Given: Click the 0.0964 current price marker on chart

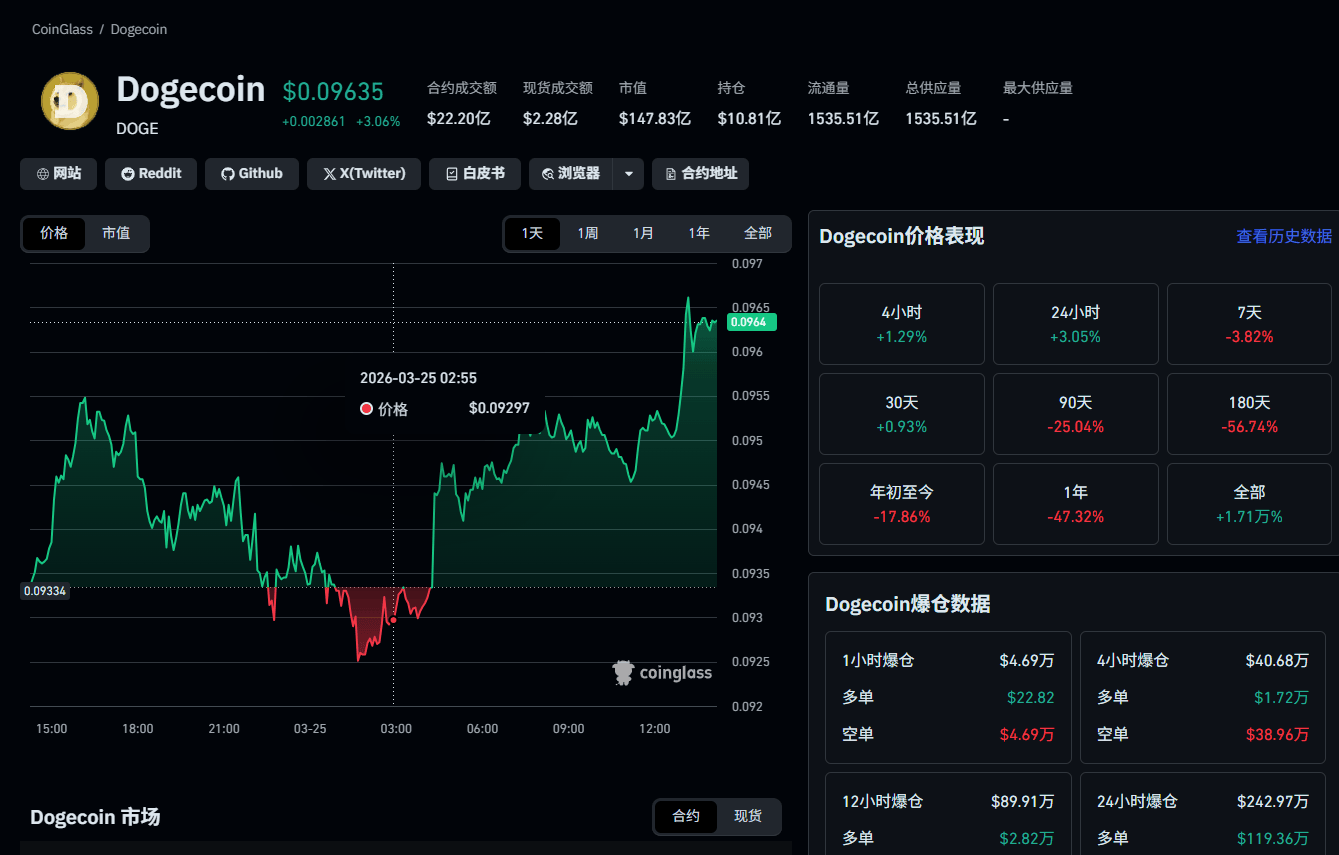Looking at the screenshot, I should click(748, 322).
